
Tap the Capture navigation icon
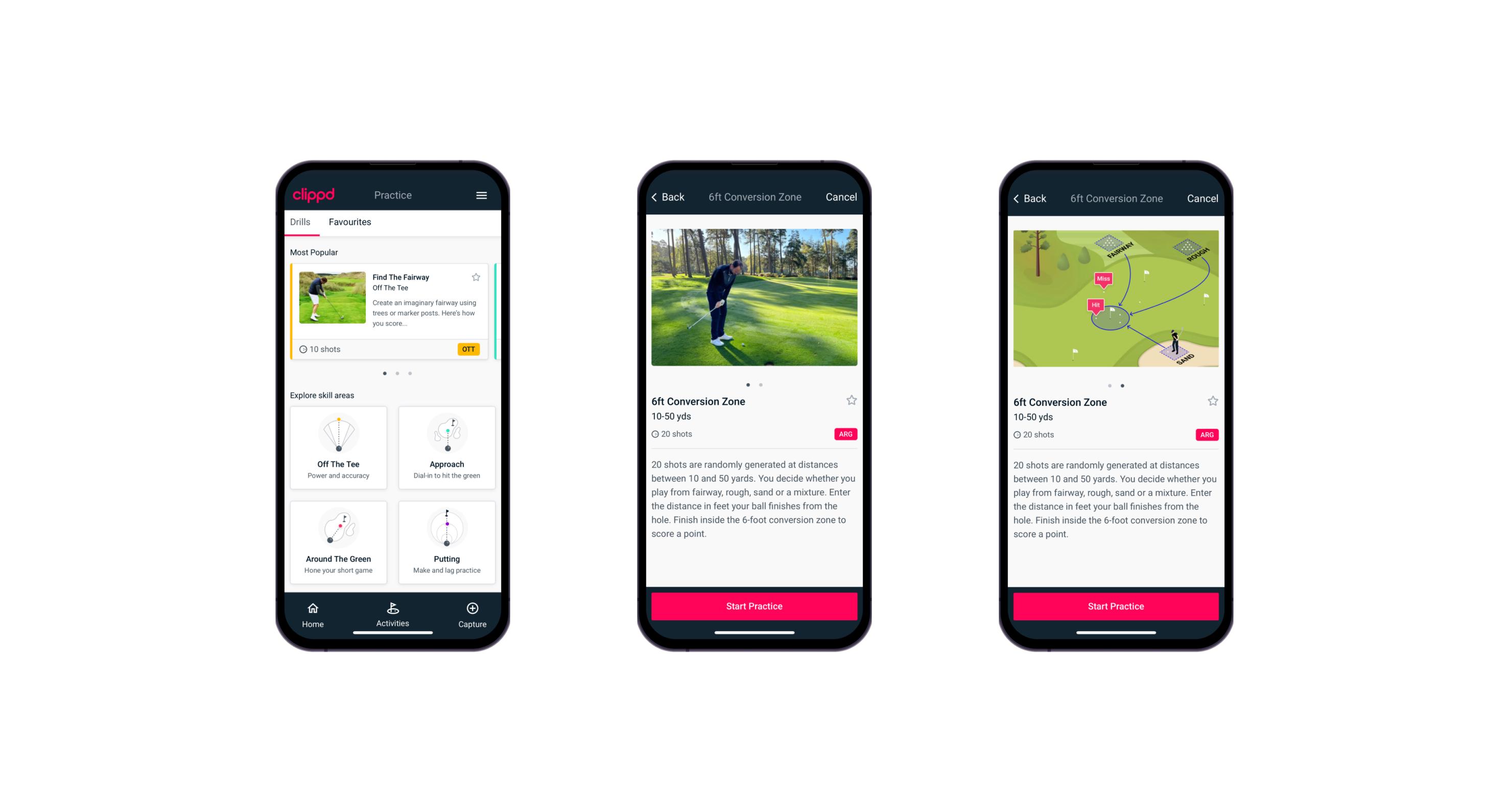[x=472, y=608]
